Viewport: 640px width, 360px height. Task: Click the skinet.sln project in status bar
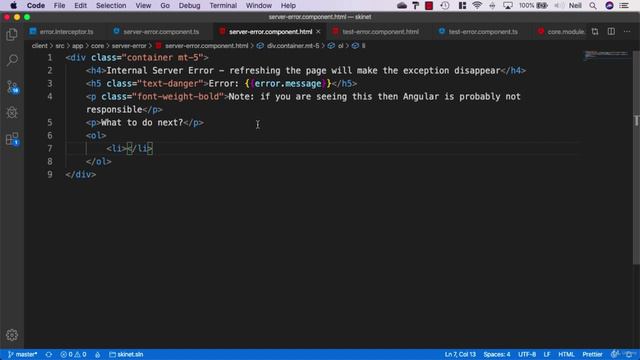tap(126, 354)
